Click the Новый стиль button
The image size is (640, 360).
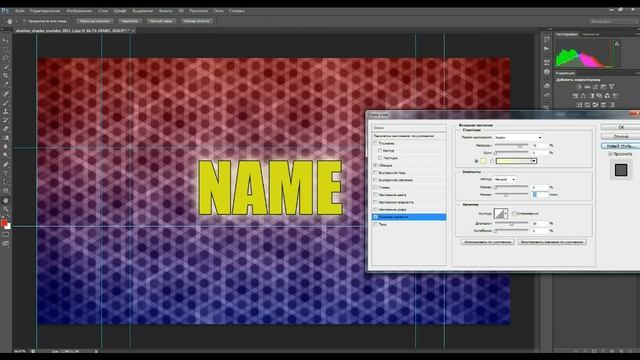[621, 146]
